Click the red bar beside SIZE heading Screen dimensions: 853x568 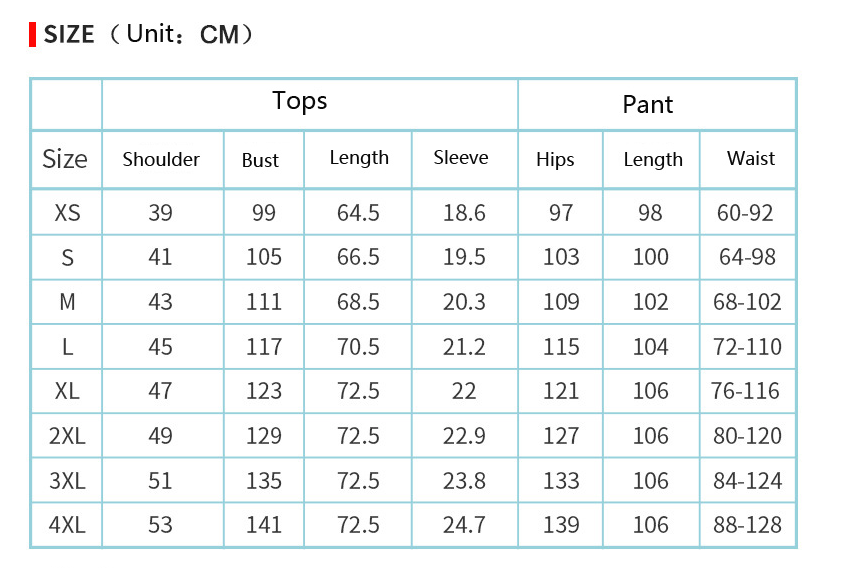coord(33,35)
